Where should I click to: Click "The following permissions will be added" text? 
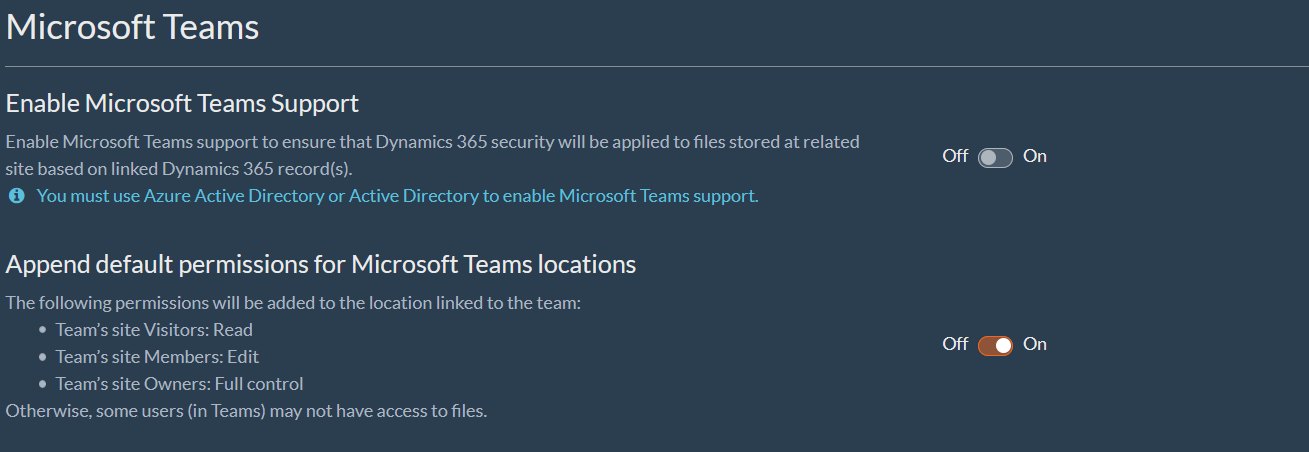pyautogui.click(x=293, y=302)
